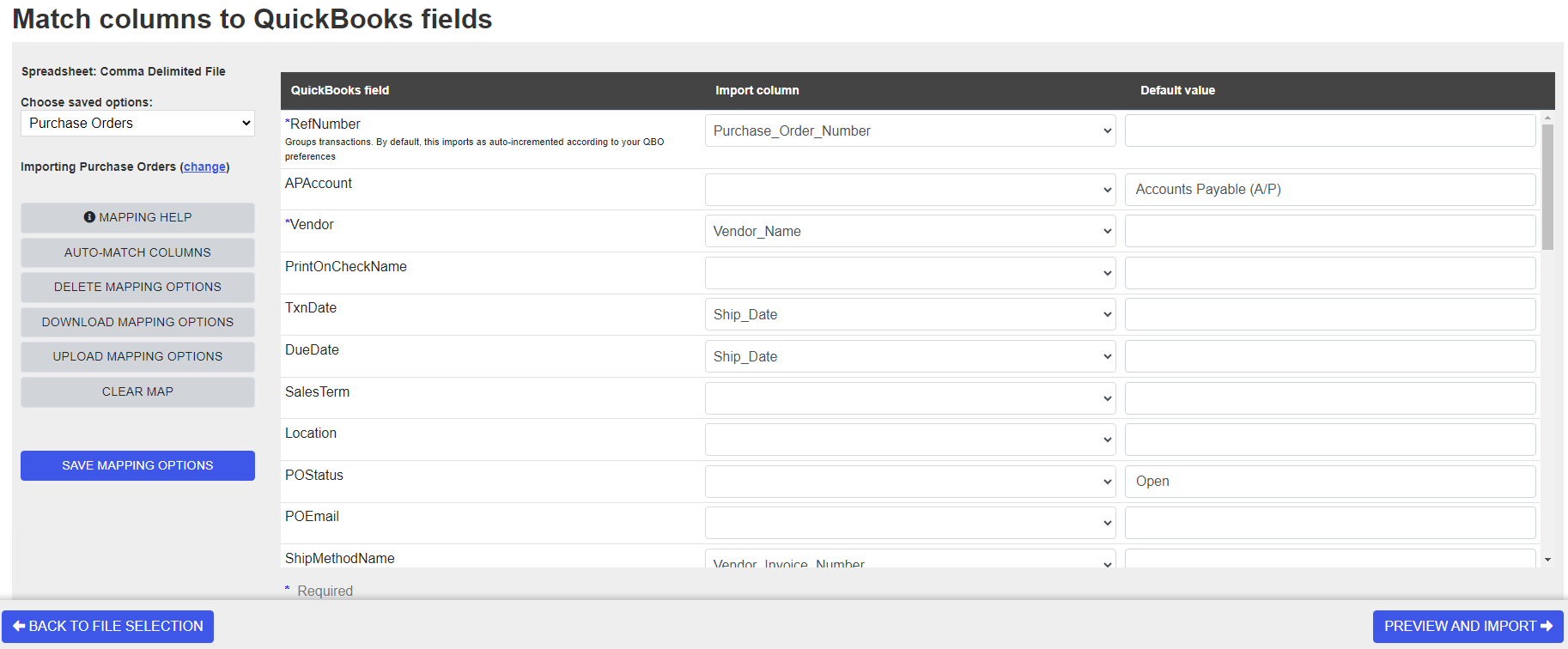Go back to file selection
This screenshot has width=1568, height=649.
point(107,626)
